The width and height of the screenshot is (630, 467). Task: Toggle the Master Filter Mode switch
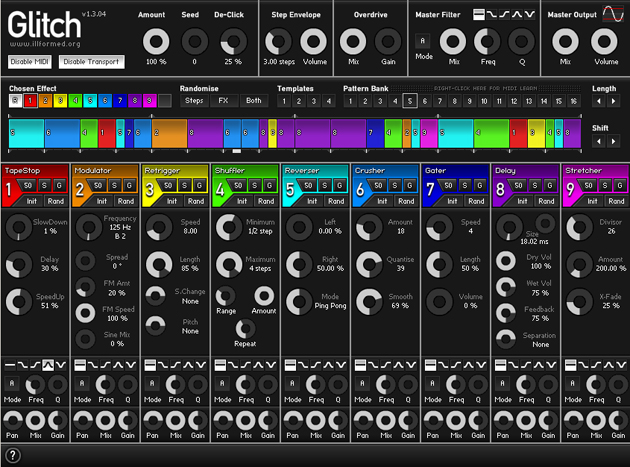point(422,41)
